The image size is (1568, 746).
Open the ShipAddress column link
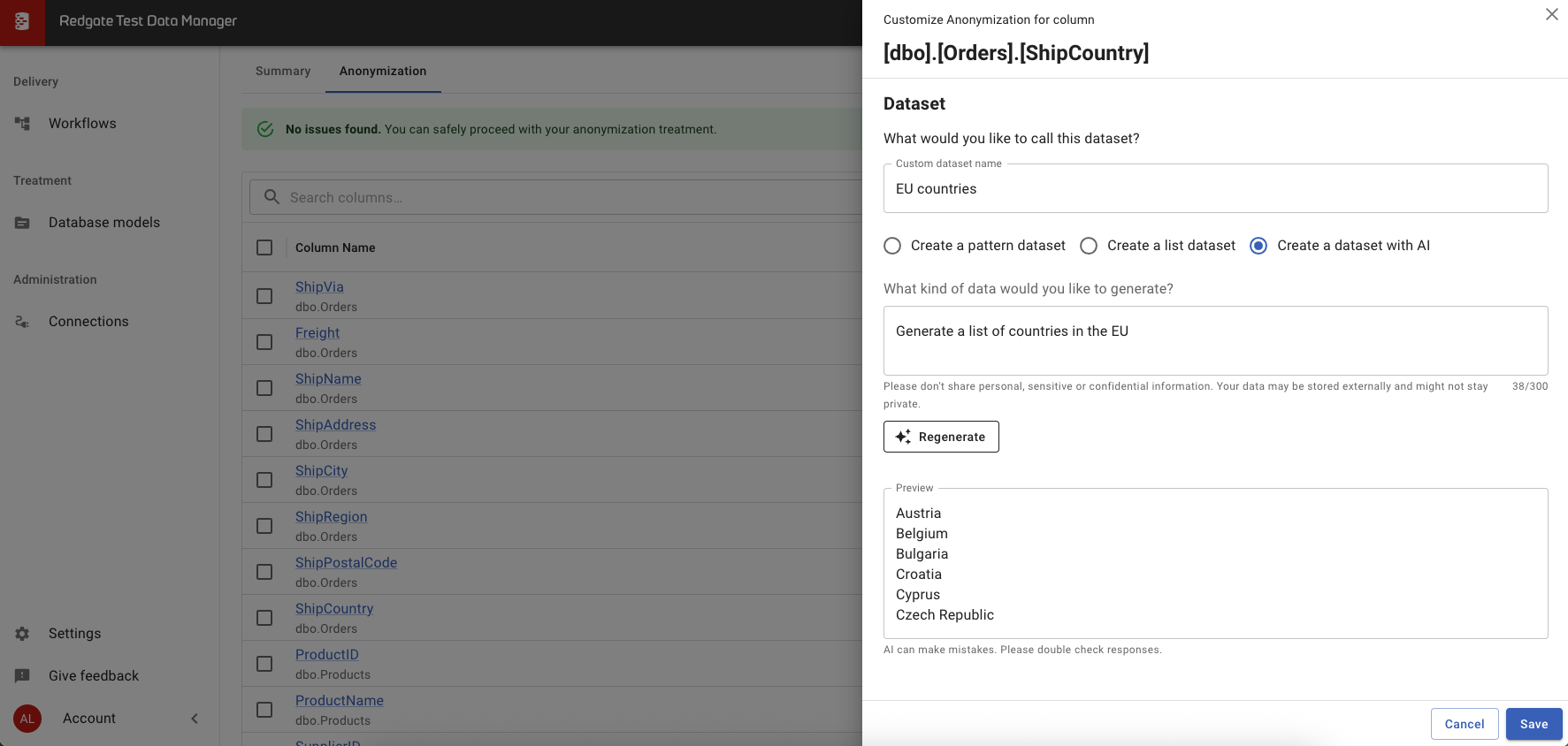pyautogui.click(x=335, y=425)
